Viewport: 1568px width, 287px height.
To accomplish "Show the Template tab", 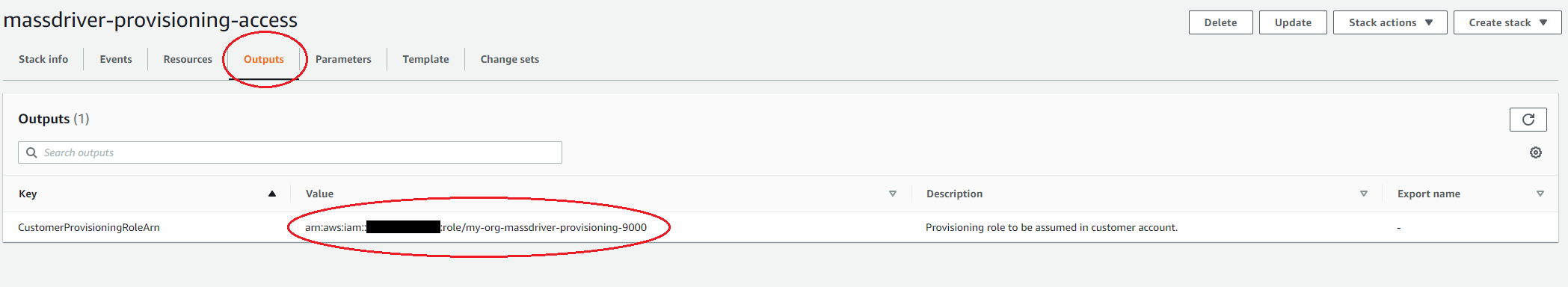I will [x=425, y=59].
